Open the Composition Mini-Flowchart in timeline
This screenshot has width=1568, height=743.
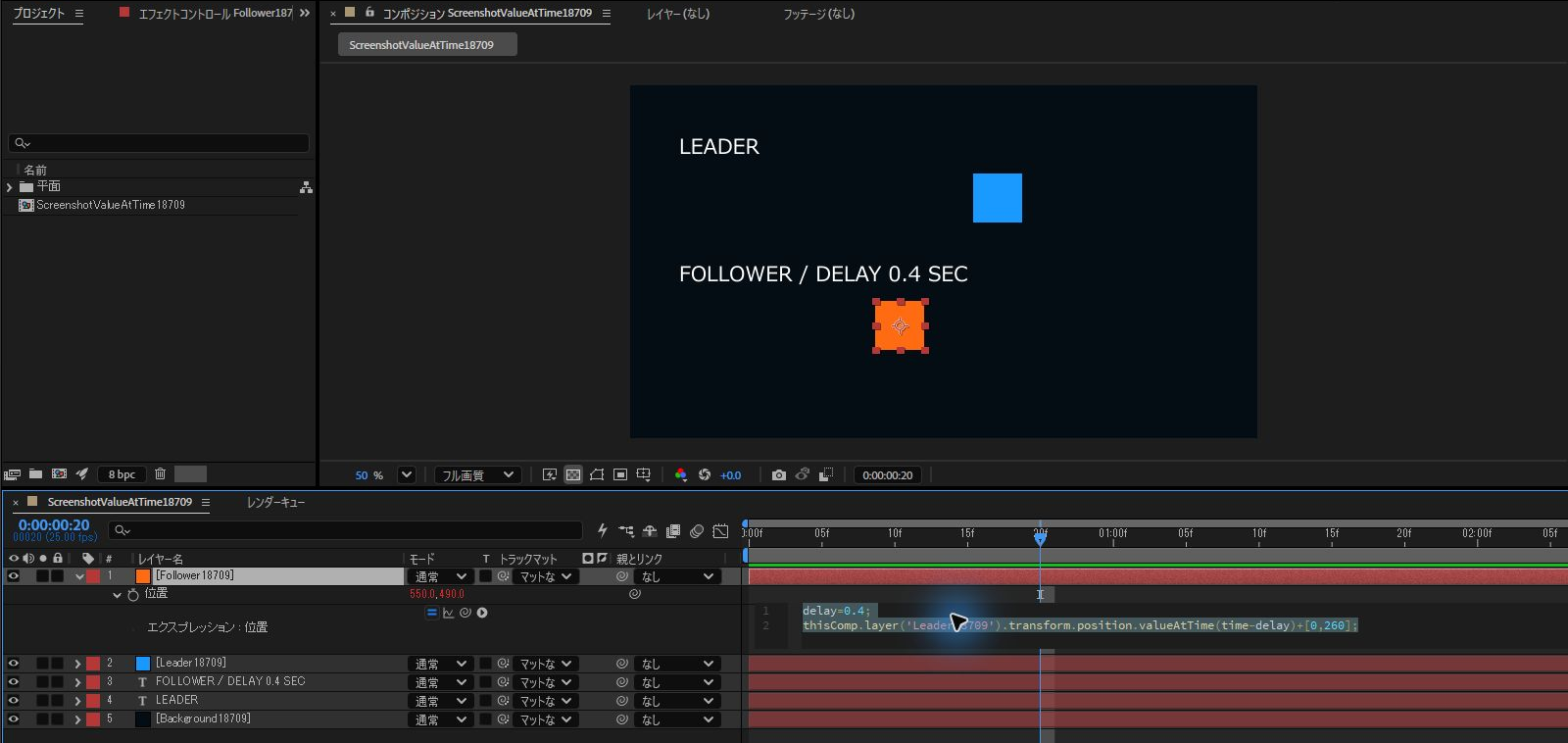626,531
